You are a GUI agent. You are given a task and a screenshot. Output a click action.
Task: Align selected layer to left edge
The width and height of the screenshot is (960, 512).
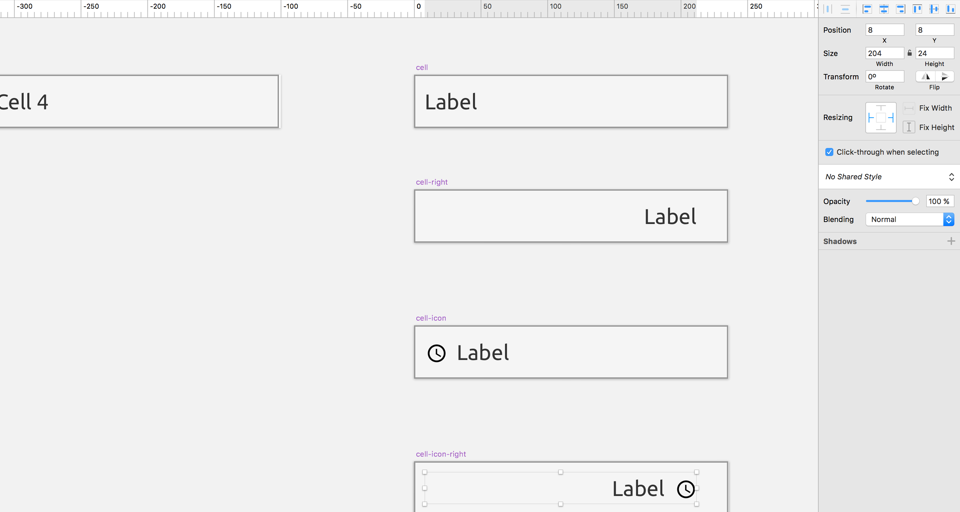(867, 9)
